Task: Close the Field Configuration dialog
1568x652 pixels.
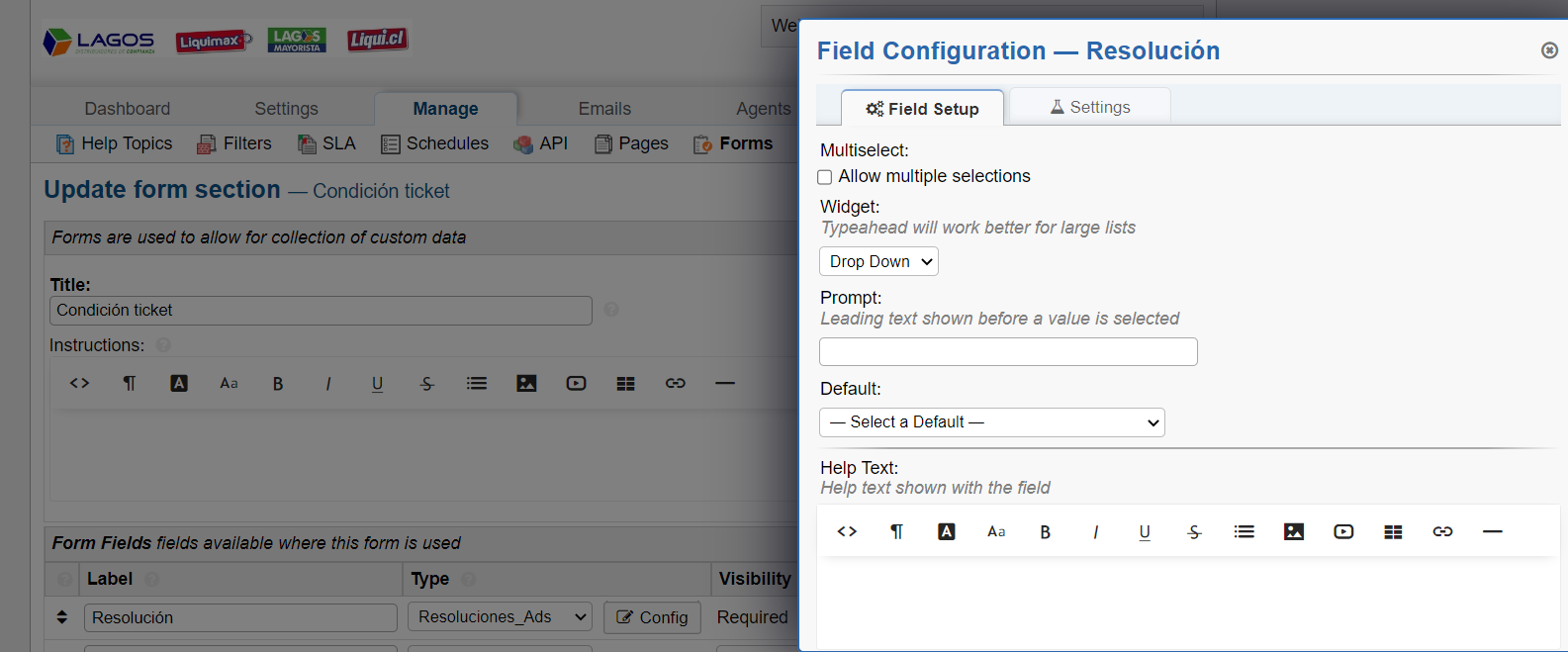Action: click(1549, 50)
